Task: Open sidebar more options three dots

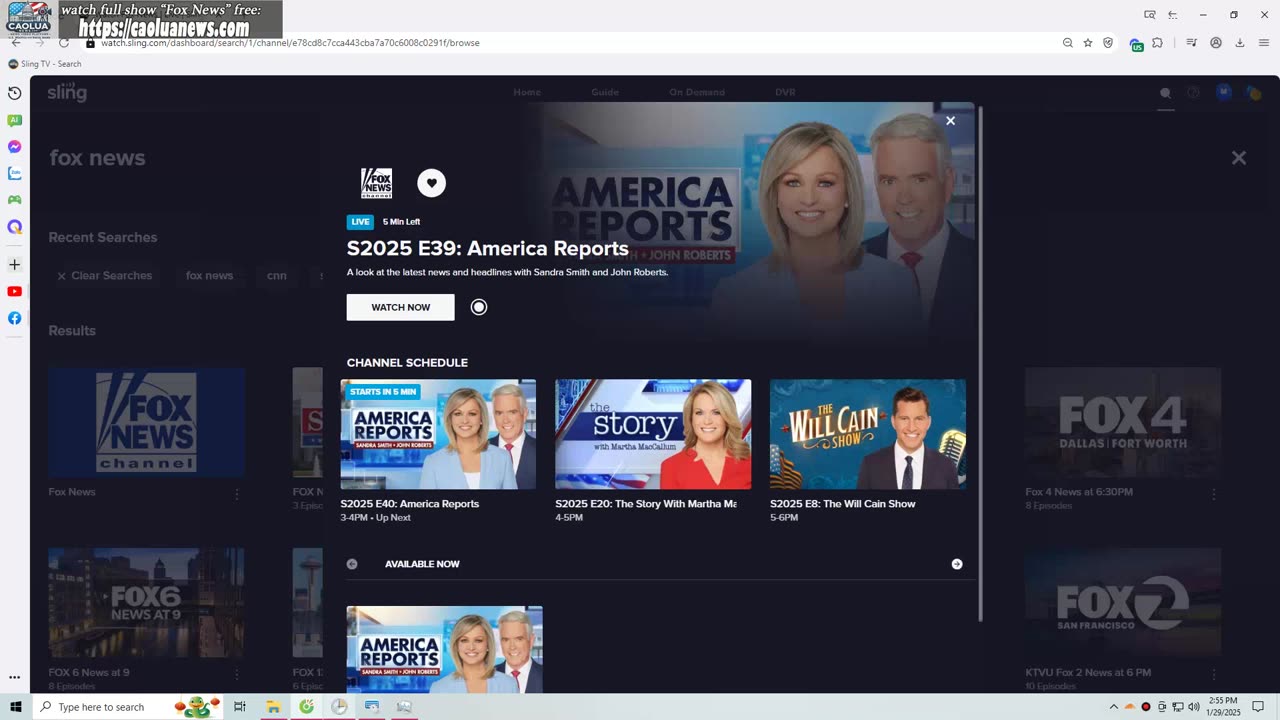Action: (14, 677)
